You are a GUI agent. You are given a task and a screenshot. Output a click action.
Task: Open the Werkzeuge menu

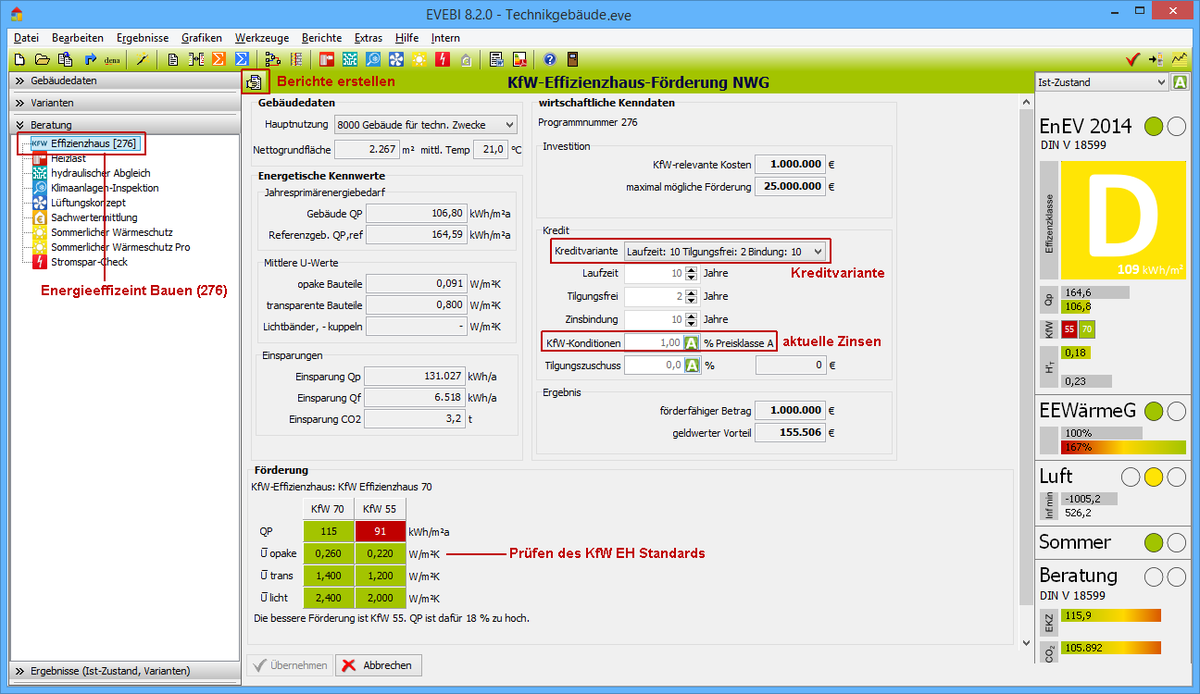pyautogui.click(x=261, y=37)
